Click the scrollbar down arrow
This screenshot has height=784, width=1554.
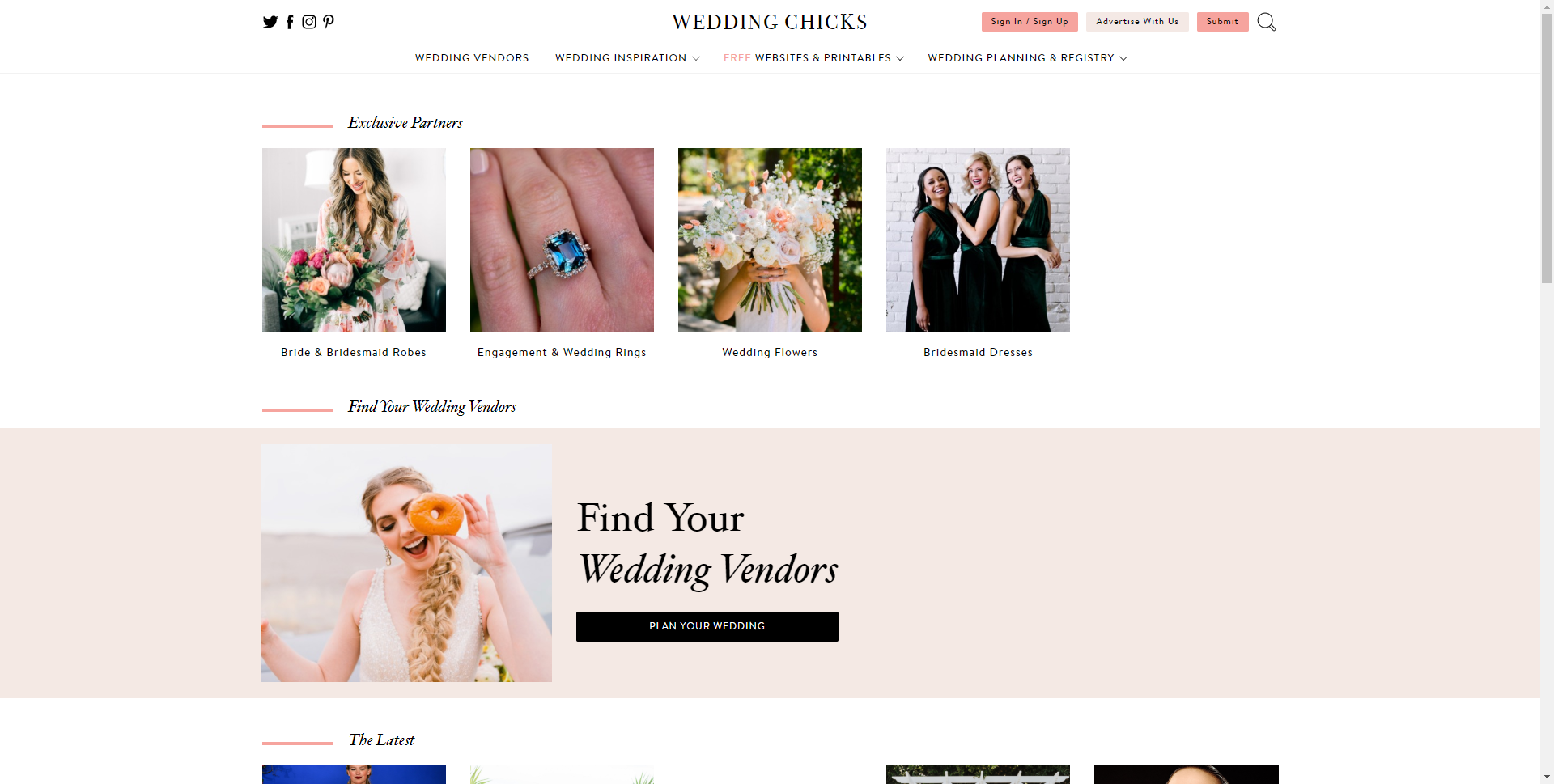(x=1547, y=777)
